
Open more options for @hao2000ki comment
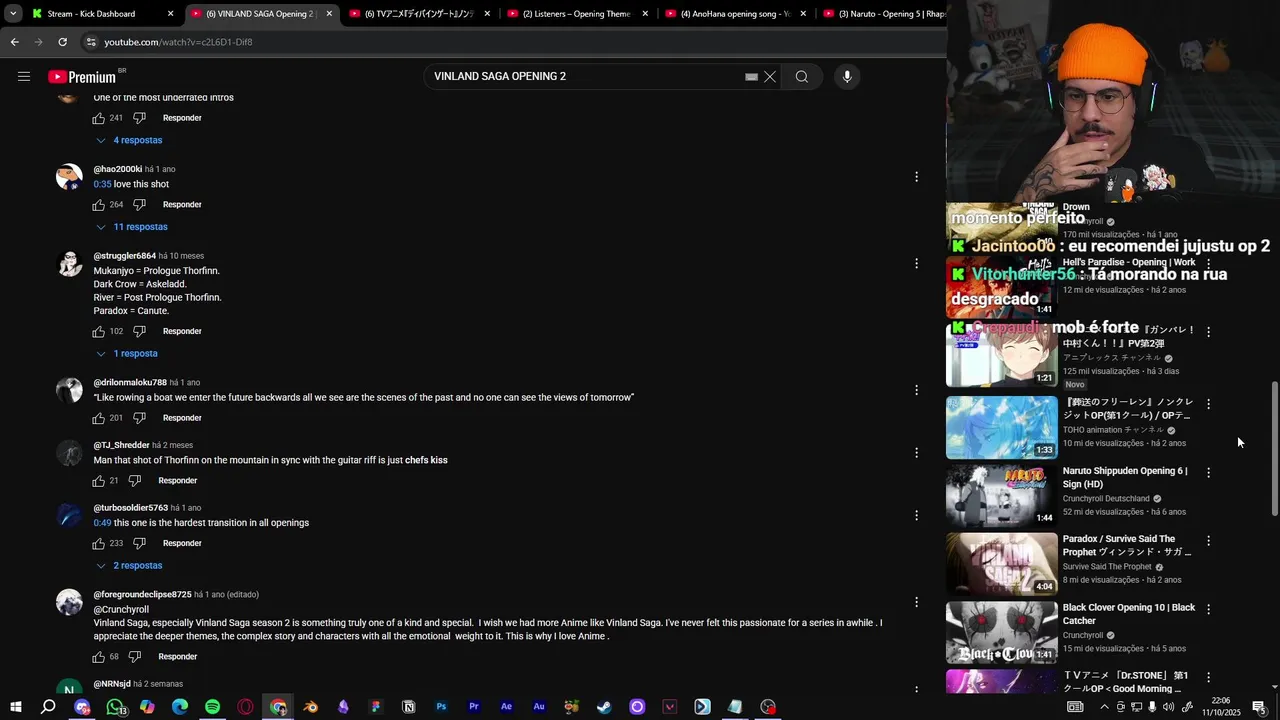point(916,177)
